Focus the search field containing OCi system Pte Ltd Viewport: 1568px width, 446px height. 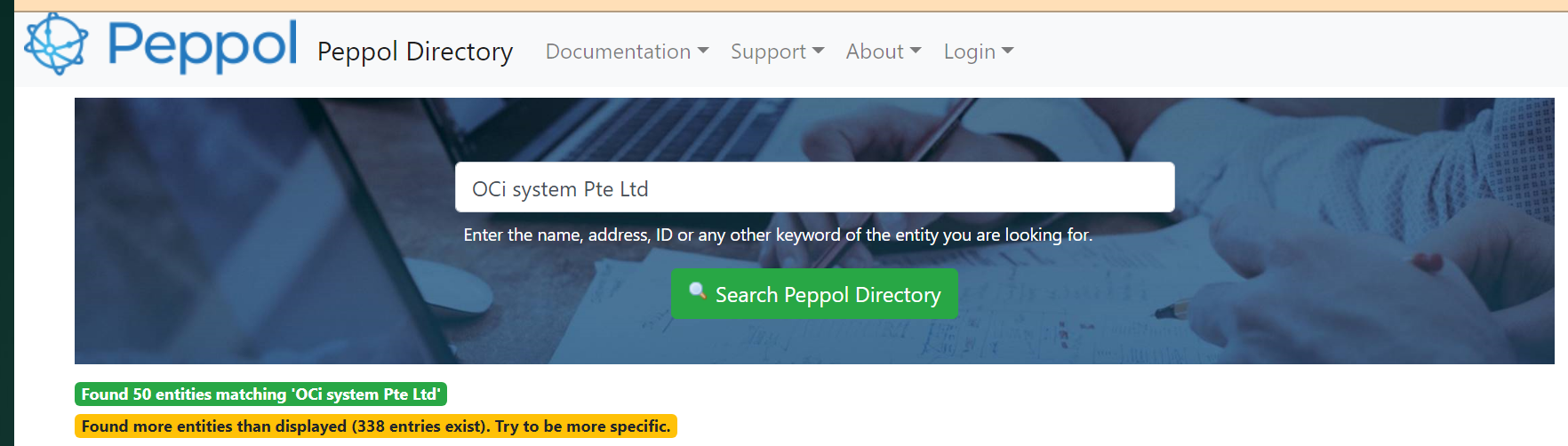pyautogui.click(x=815, y=187)
